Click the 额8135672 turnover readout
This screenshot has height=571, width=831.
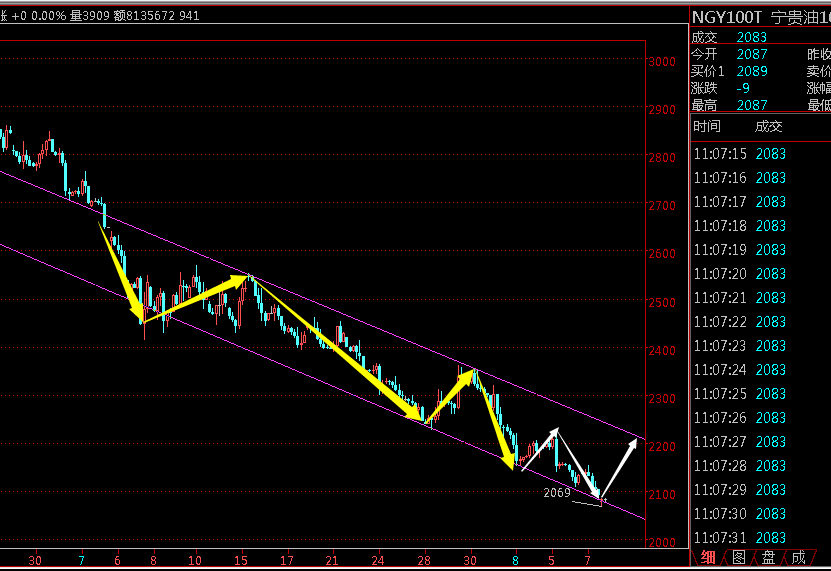[x=144, y=16]
